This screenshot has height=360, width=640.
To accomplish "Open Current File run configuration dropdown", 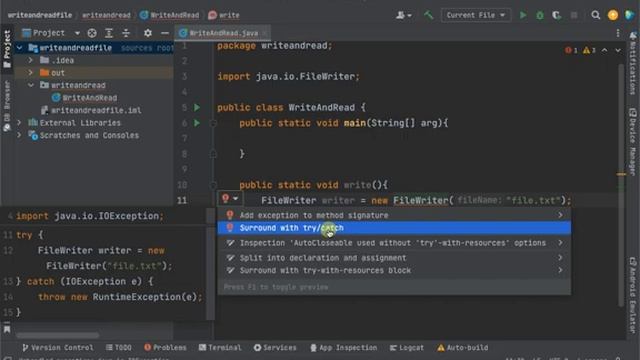I will click(476, 15).
